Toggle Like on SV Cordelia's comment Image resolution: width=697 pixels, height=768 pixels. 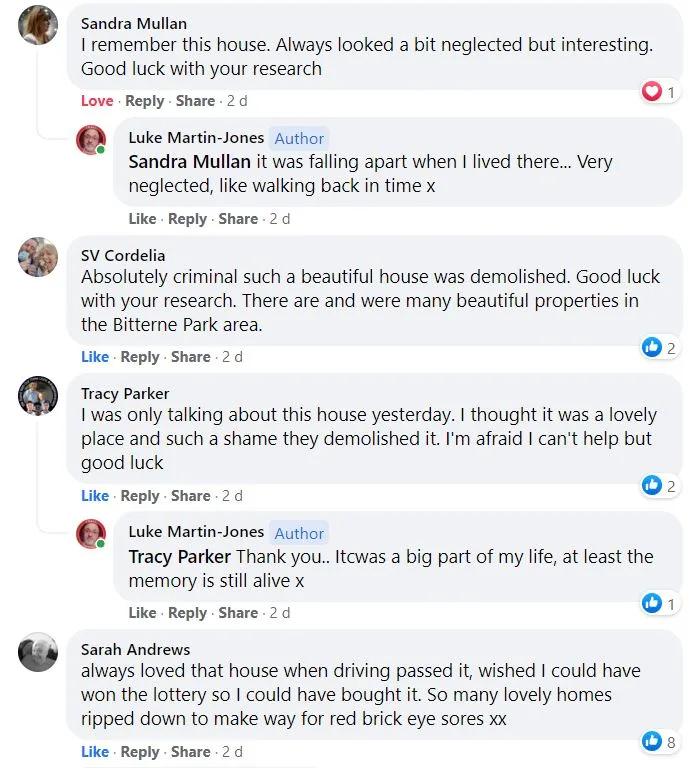95,357
